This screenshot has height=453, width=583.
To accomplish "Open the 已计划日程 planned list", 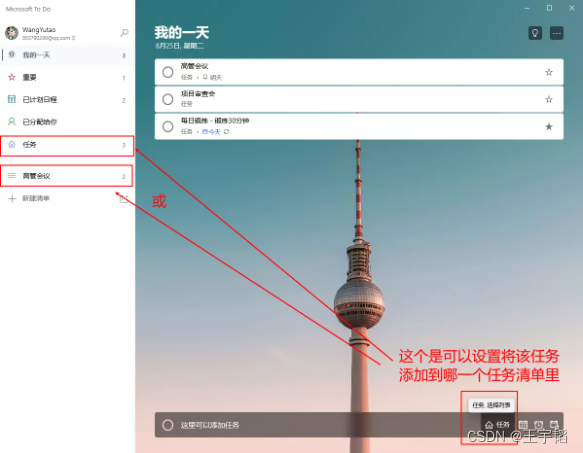I will point(67,100).
